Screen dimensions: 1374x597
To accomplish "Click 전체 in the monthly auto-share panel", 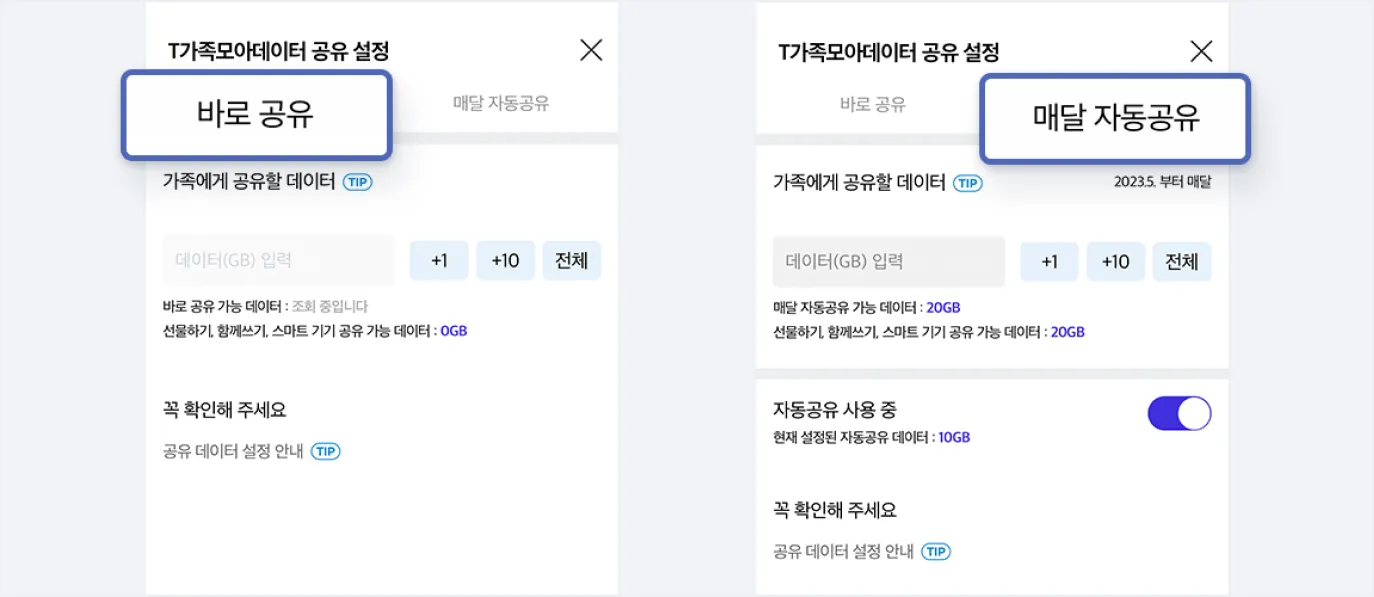I will pyautogui.click(x=1182, y=259).
